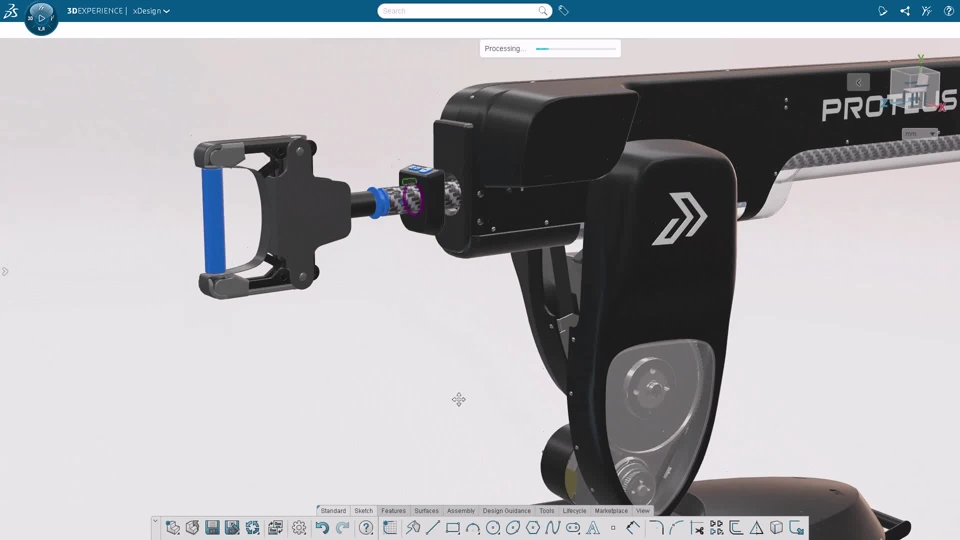Open the Features tab
The height and width of the screenshot is (540, 960).
[393, 511]
